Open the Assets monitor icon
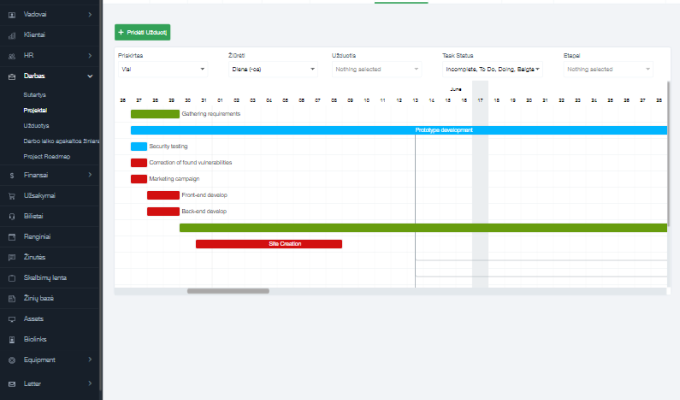This screenshot has height=400, width=680. (12, 318)
